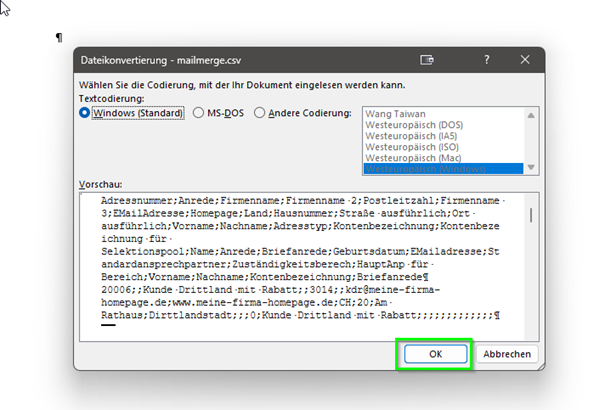The width and height of the screenshot is (605, 410).
Task: Confirm with the OK button
Action: pyautogui.click(x=436, y=354)
